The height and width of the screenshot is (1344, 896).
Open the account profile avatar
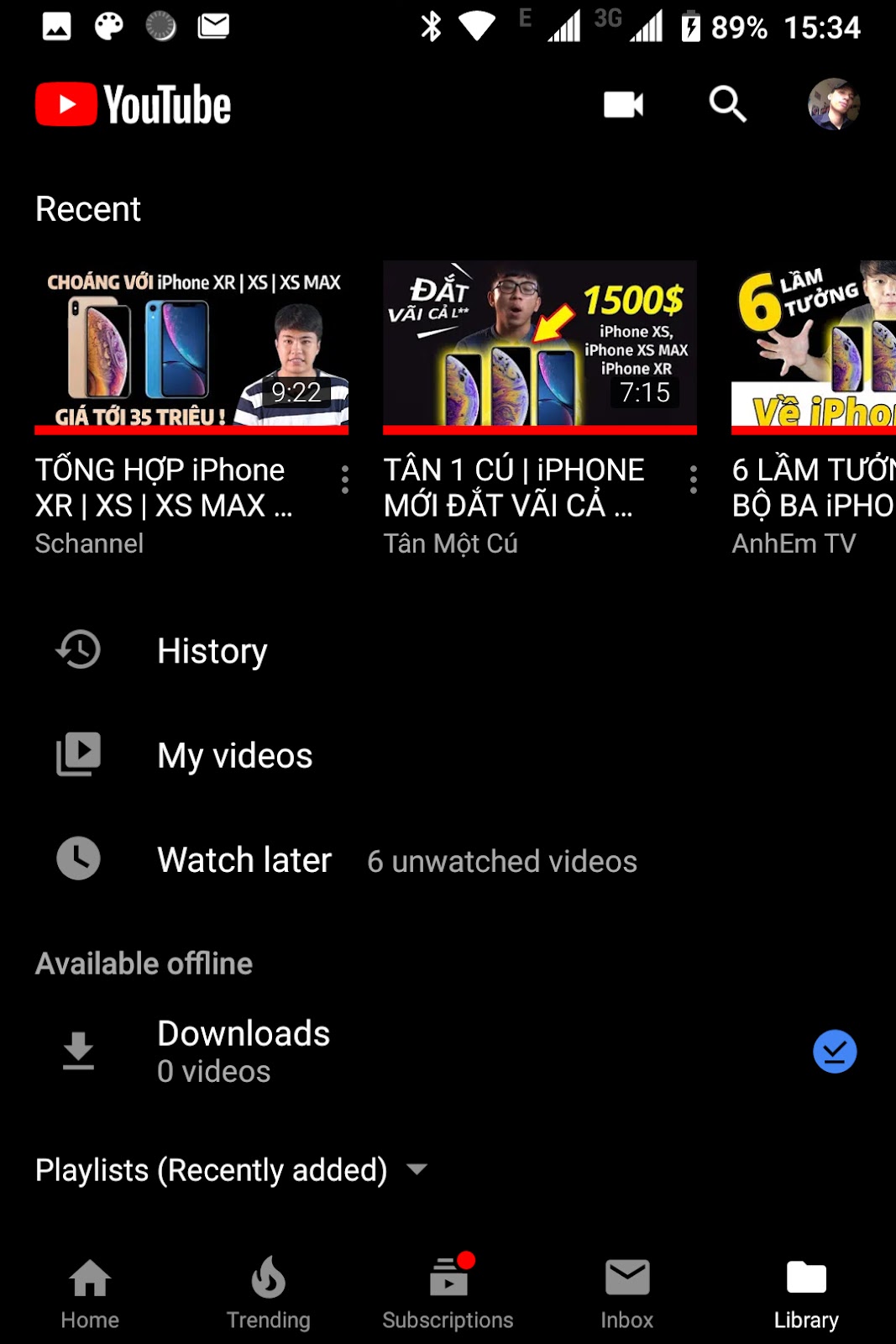point(833,104)
